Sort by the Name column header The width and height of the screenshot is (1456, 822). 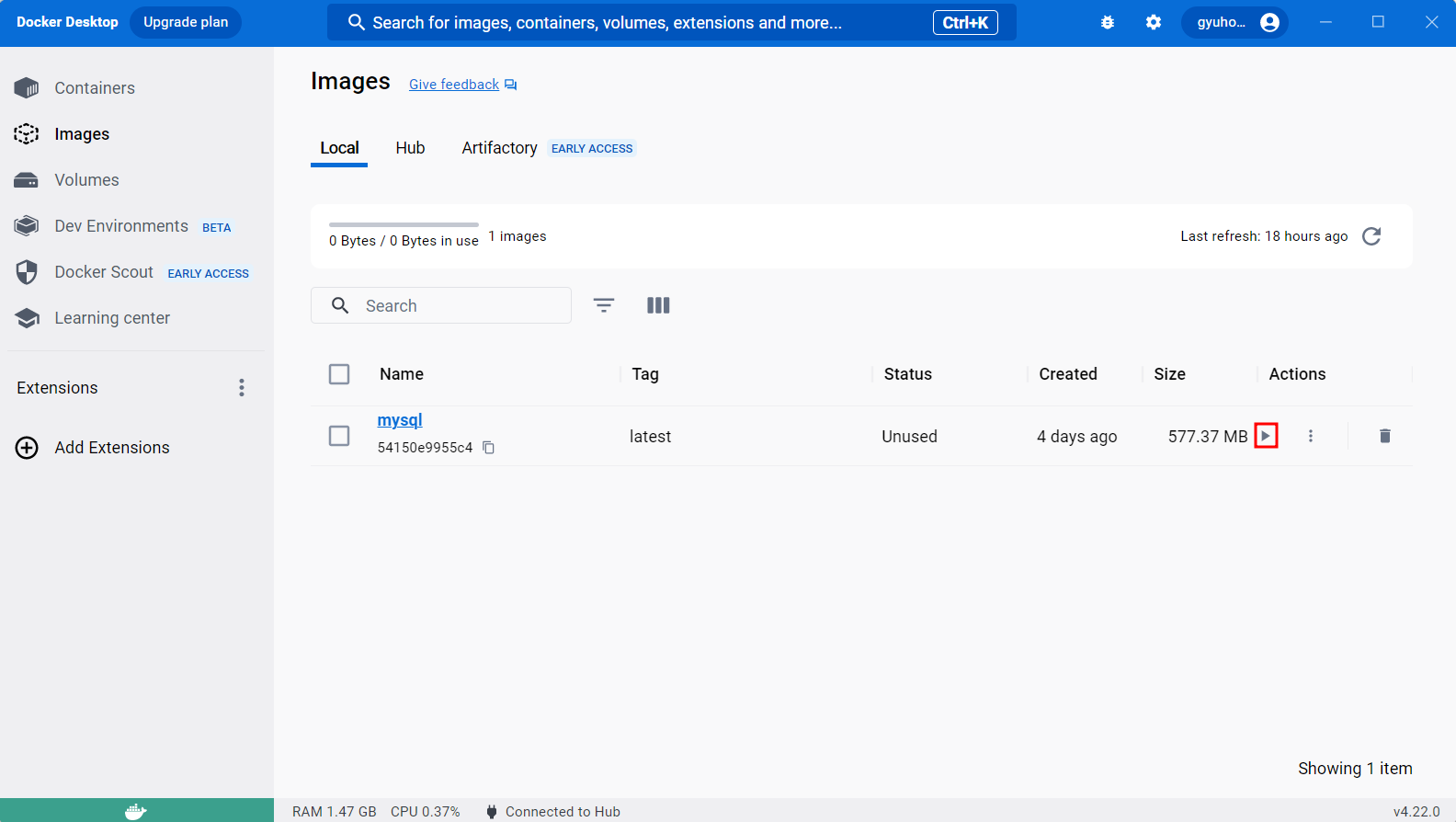[x=402, y=374]
